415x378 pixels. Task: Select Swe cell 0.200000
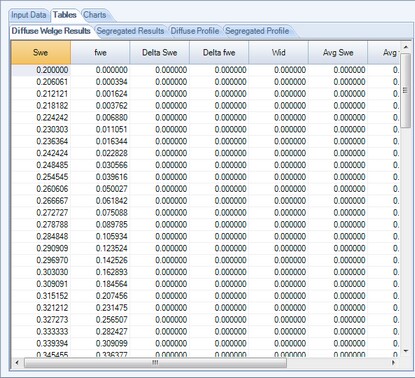click(x=41, y=70)
